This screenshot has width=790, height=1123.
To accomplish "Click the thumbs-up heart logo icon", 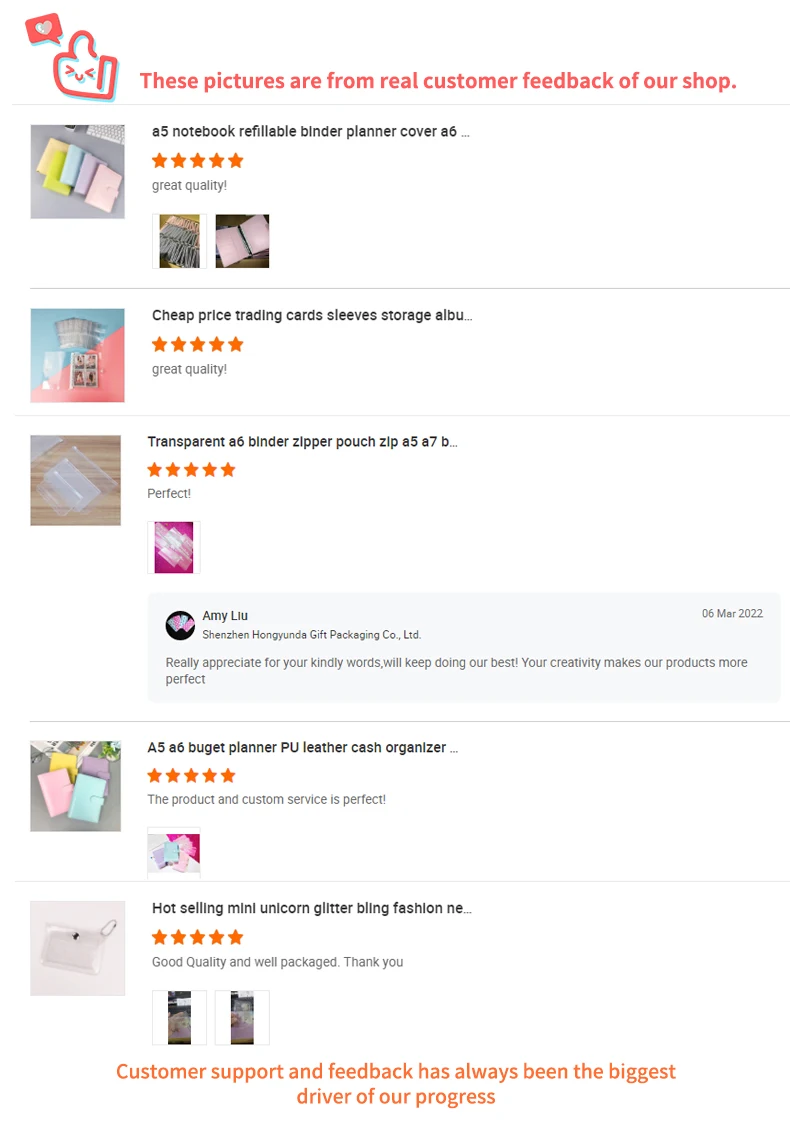I will (x=72, y=57).
